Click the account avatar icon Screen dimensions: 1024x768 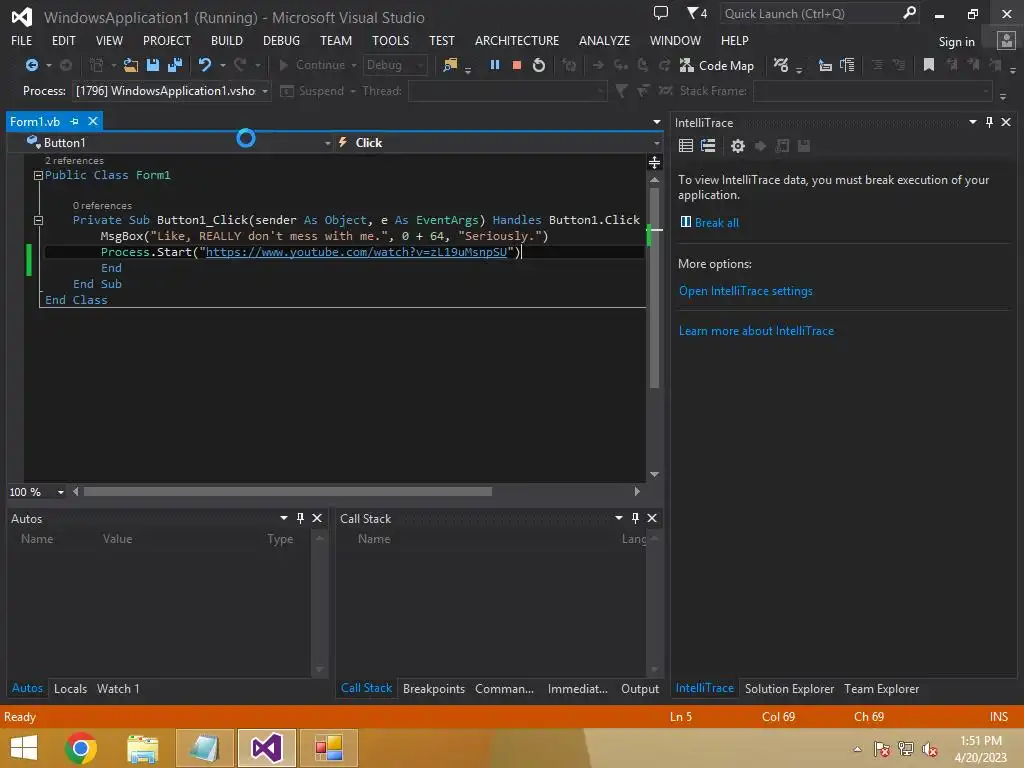pyautogui.click(x=1006, y=40)
